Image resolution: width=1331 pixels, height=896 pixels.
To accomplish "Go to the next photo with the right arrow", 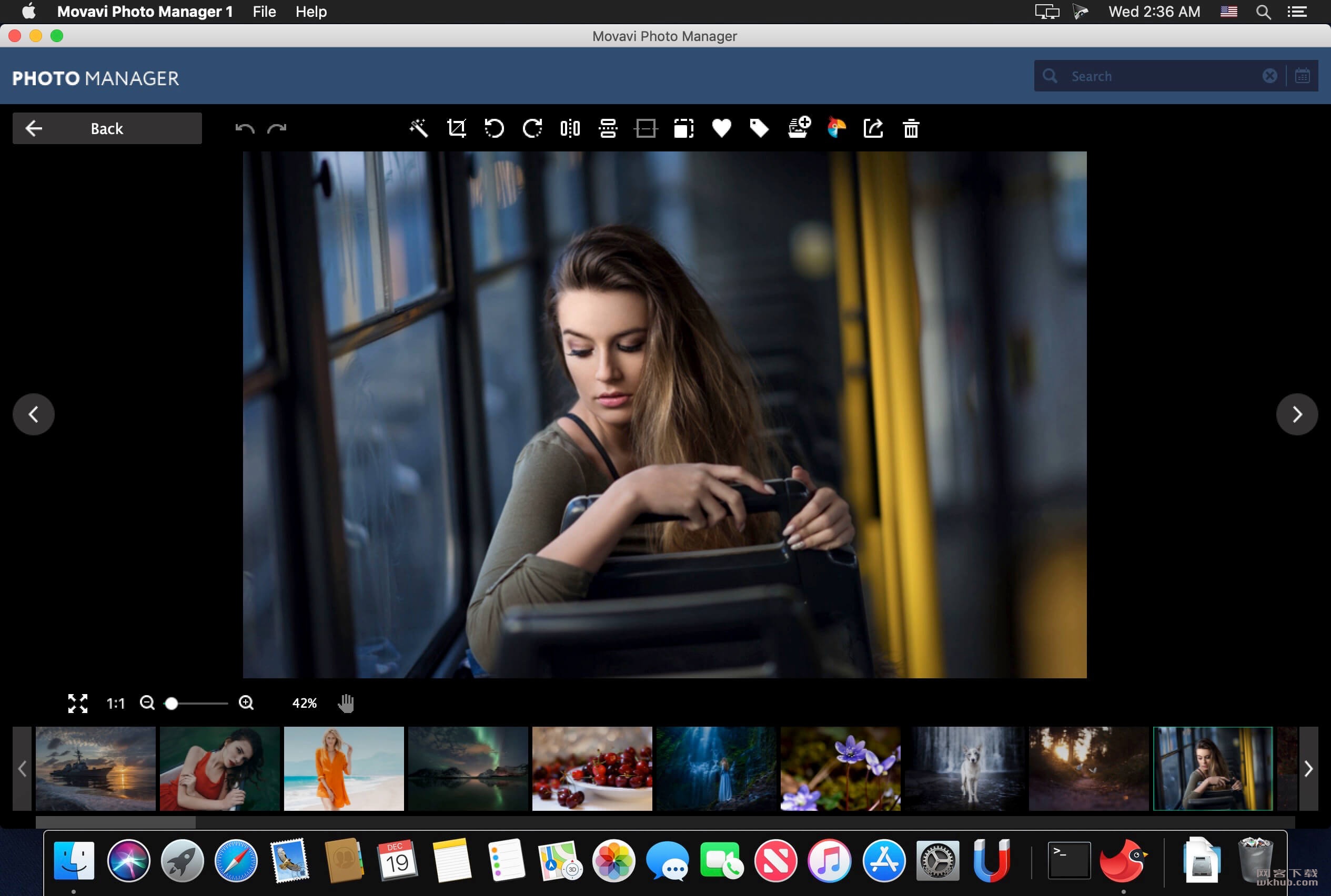I will click(x=1297, y=414).
